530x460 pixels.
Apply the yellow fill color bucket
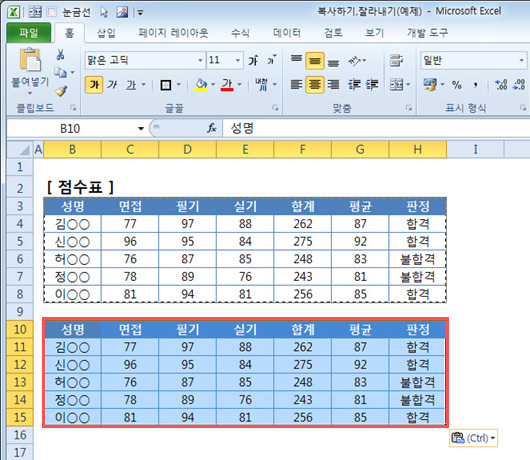201,84
